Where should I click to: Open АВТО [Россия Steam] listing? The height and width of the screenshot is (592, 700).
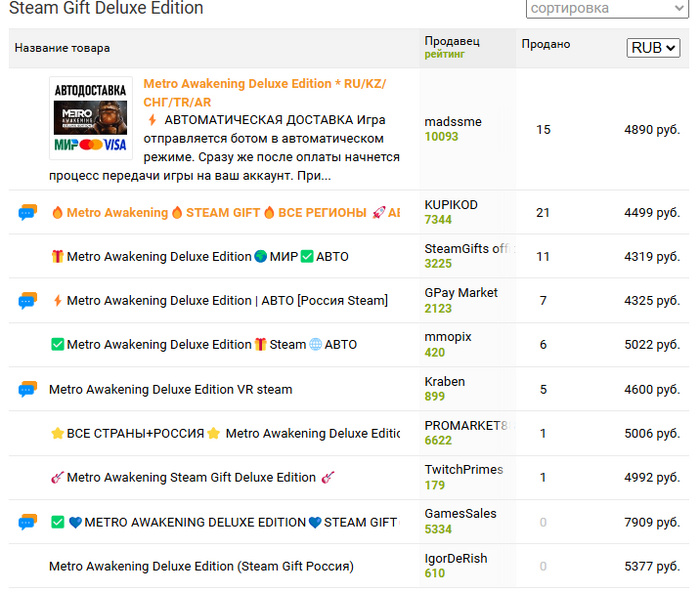[x=220, y=300]
